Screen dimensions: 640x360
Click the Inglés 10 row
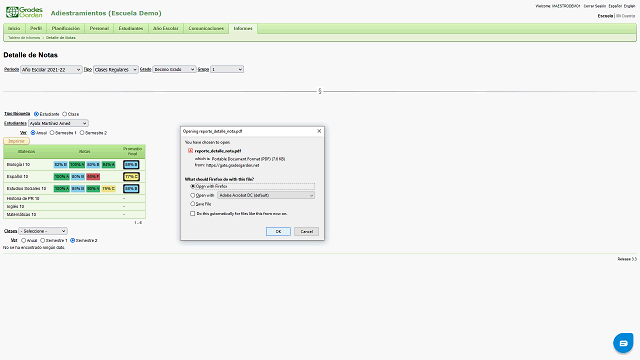(74, 207)
